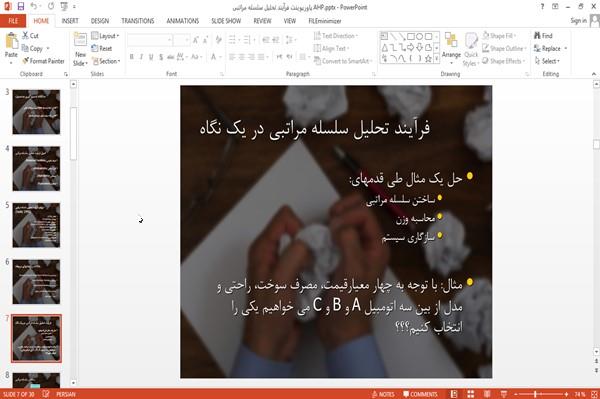Viewport: 600px width, 399px height.
Task: Click Increase Font Size icon
Action: coord(196,39)
